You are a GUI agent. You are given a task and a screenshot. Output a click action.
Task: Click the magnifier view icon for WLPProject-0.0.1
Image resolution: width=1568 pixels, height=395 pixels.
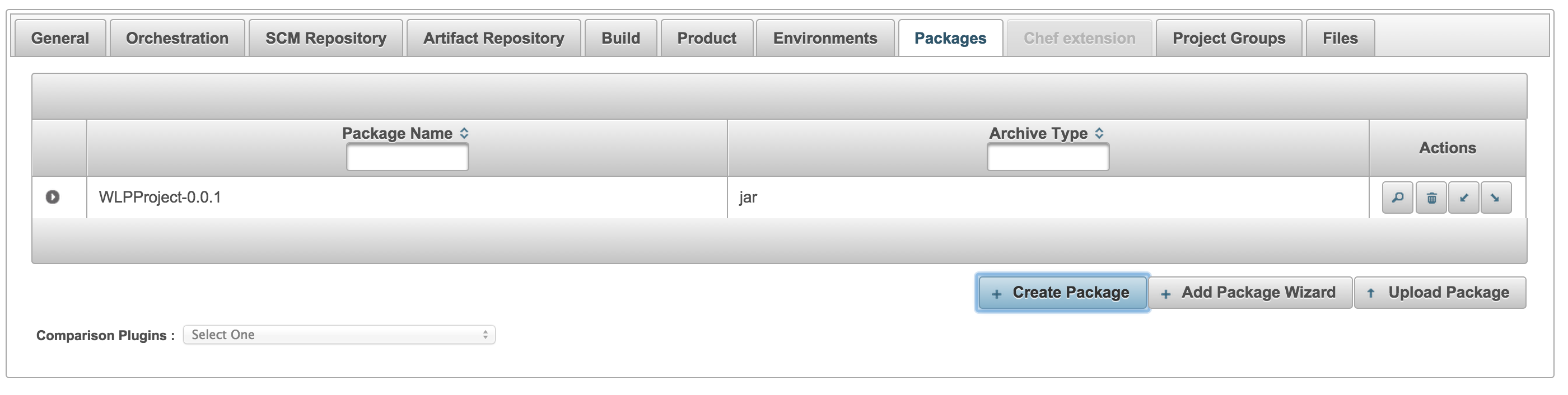1398,198
